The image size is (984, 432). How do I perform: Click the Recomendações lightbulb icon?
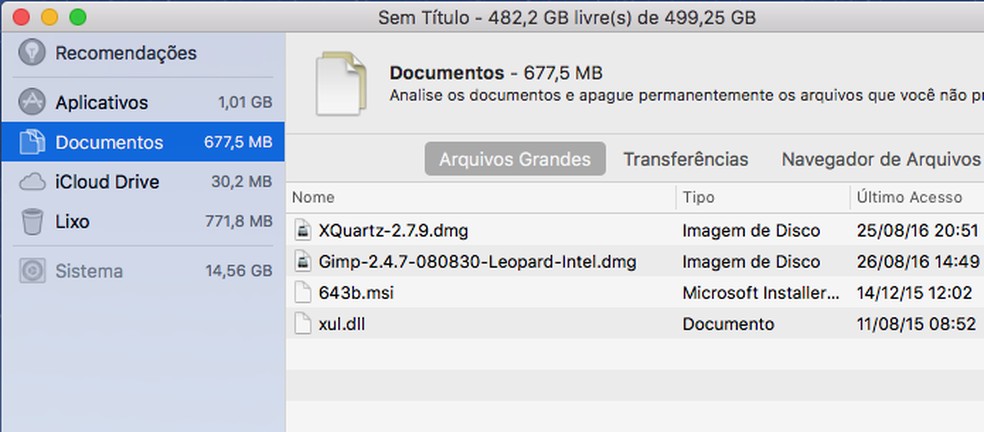coord(32,53)
